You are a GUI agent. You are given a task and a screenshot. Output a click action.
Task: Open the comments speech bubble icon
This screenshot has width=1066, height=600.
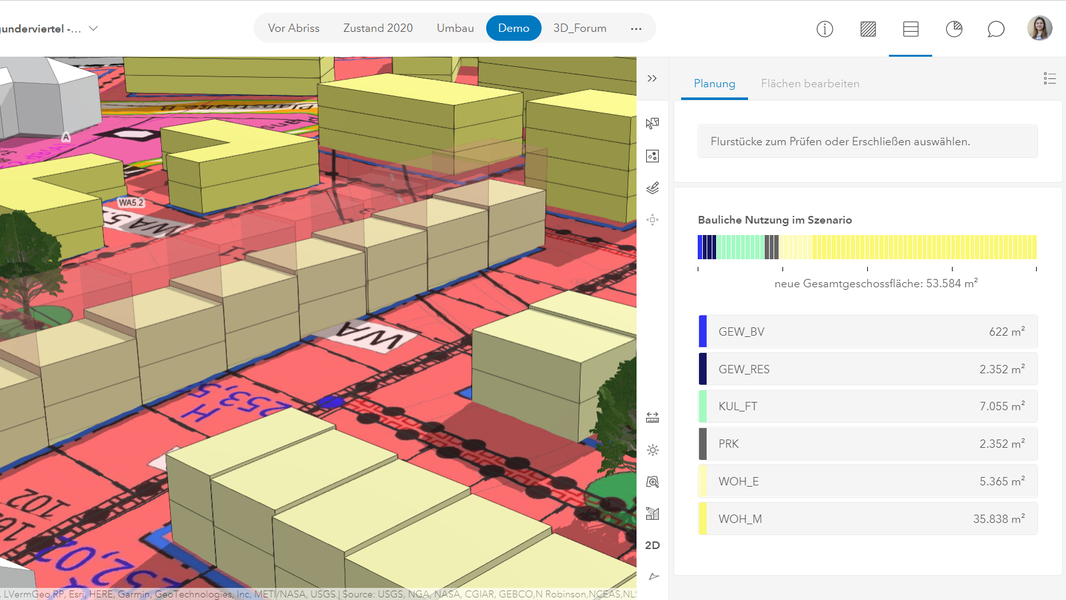(x=996, y=29)
